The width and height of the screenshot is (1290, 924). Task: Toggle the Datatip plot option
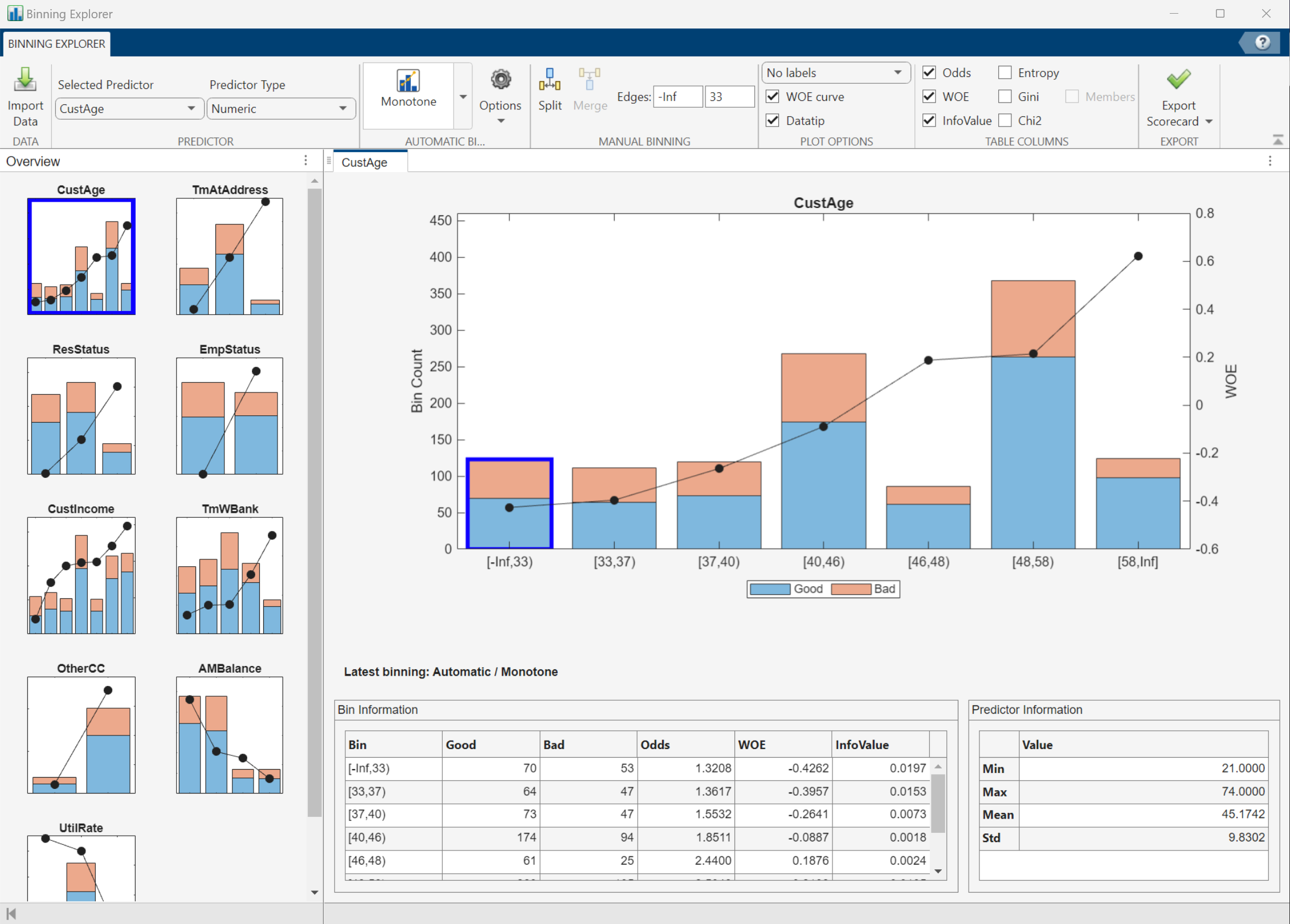click(773, 120)
